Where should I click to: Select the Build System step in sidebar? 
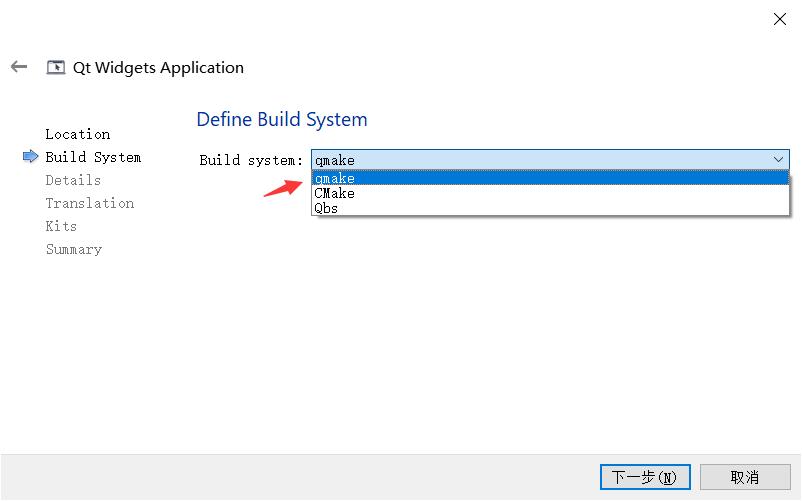[93, 157]
